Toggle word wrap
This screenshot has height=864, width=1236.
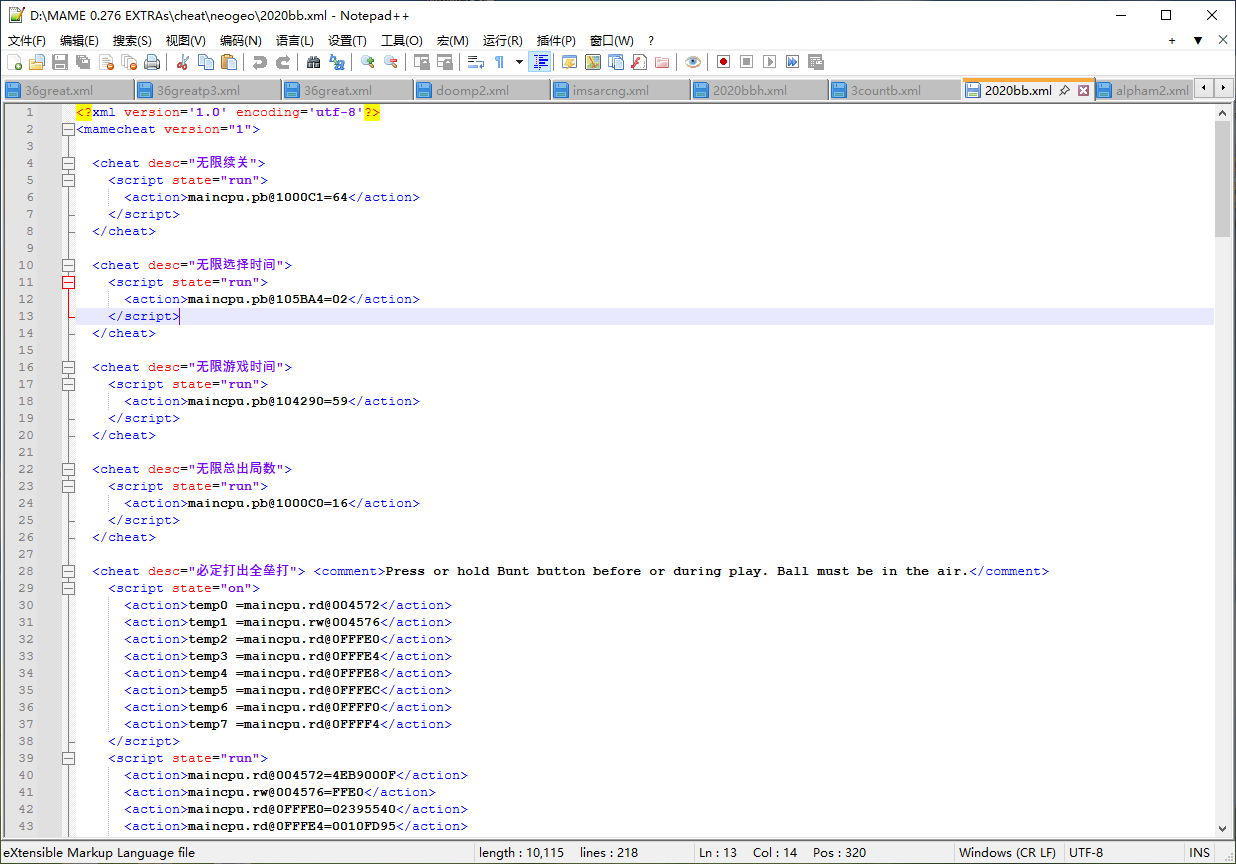476,62
